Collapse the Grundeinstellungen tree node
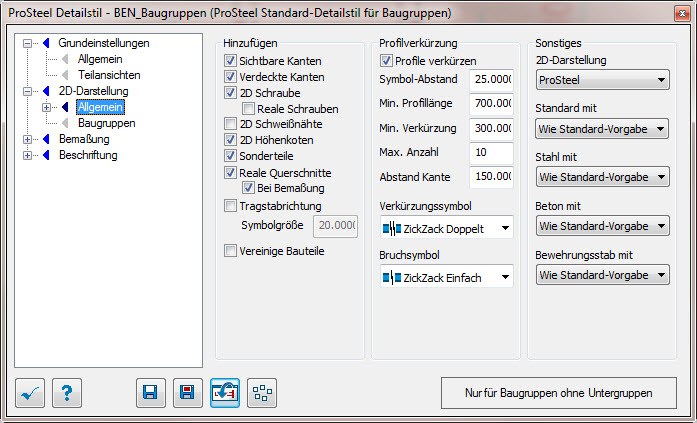 [x=28, y=43]
